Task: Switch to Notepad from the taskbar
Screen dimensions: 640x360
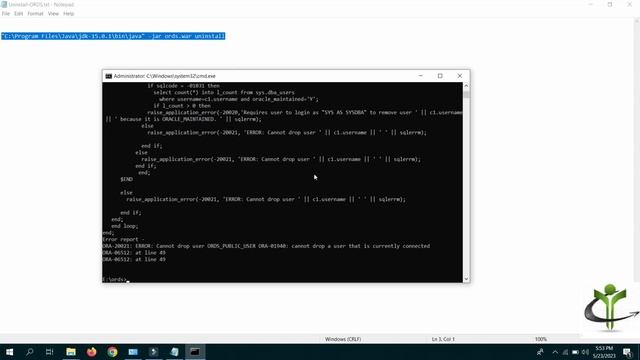Action: [174, 352]
